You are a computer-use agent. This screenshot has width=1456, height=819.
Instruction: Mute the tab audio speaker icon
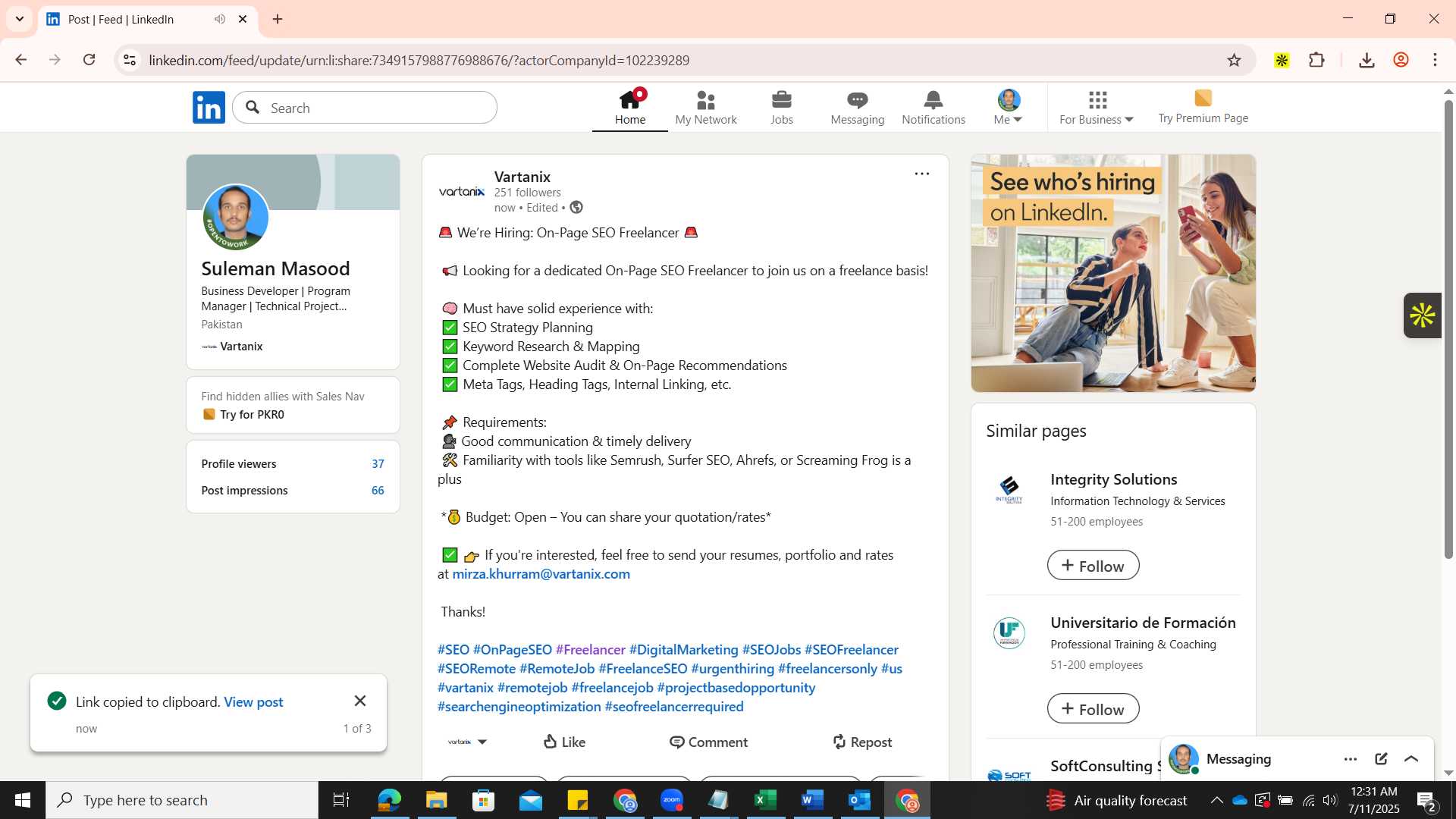220,19
